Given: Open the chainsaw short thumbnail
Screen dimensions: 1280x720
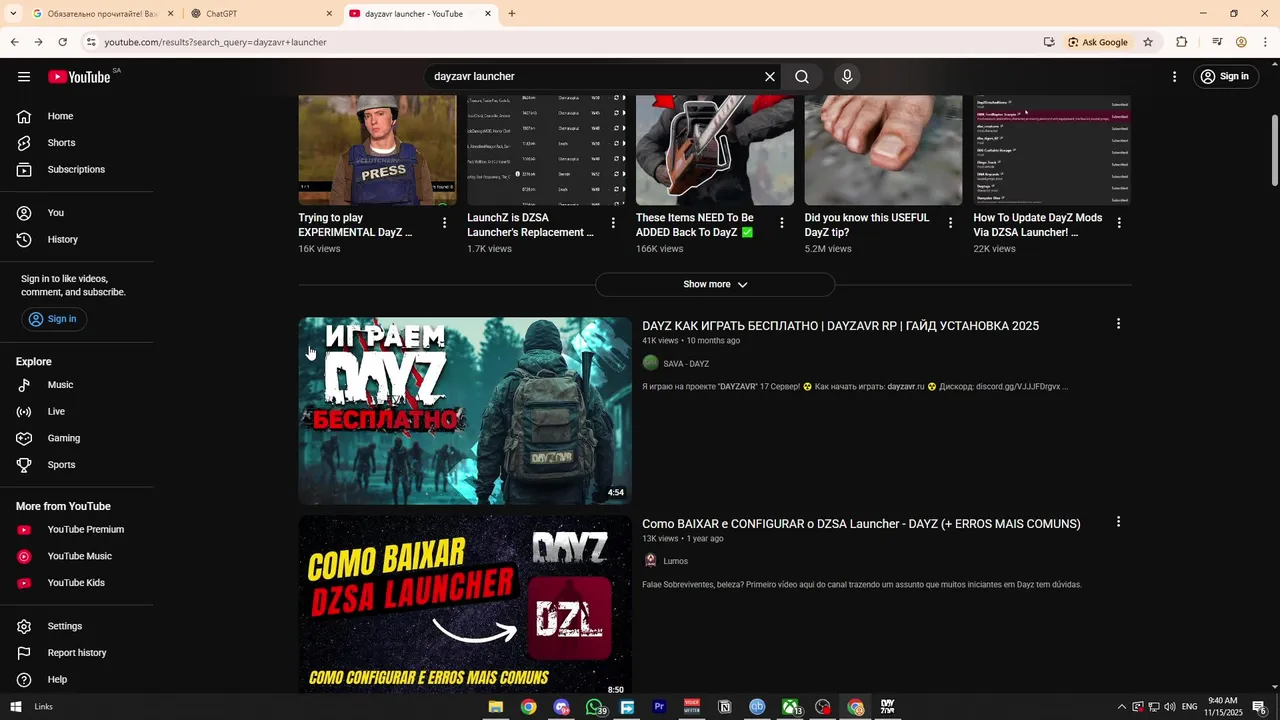Looking at the screenshot, I should pos(715,150).
